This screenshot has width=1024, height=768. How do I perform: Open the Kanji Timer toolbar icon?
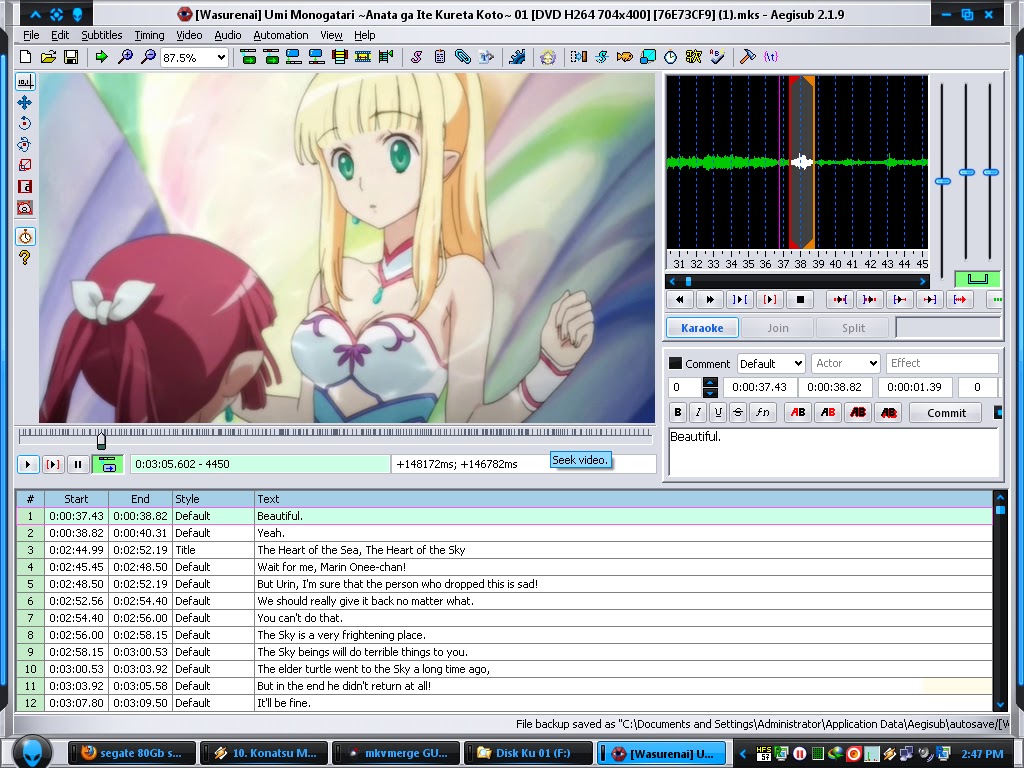694,57
